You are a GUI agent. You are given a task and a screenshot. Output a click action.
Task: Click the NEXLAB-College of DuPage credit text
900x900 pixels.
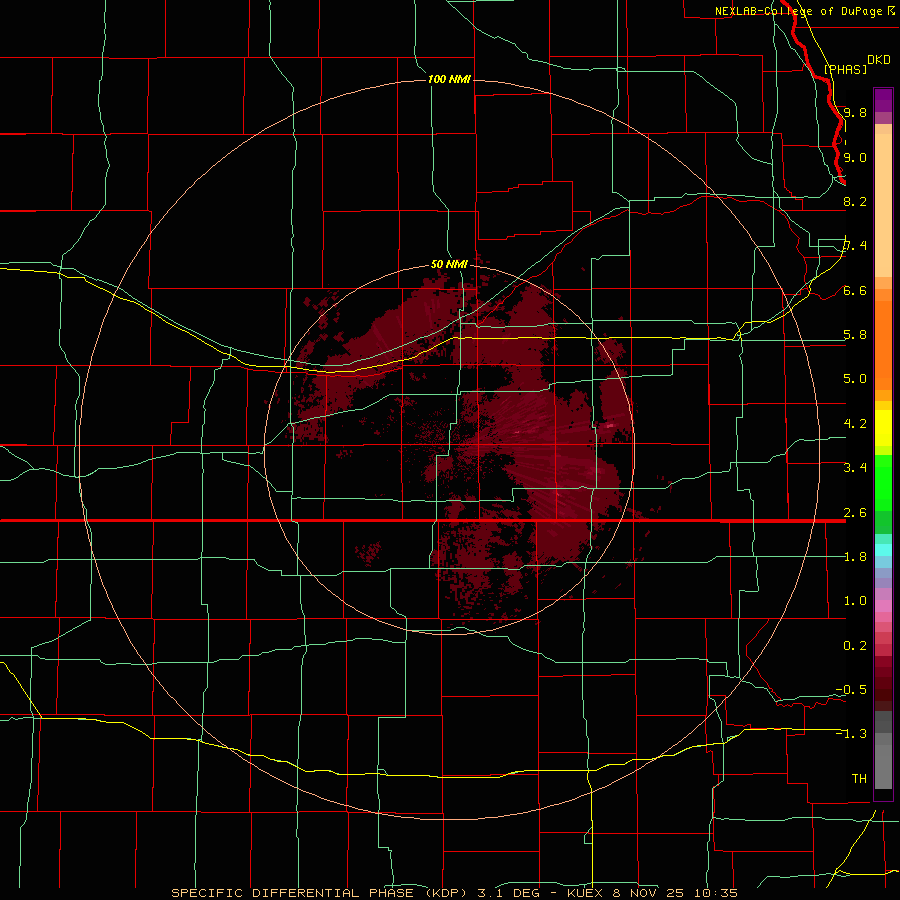coord(798,11)
